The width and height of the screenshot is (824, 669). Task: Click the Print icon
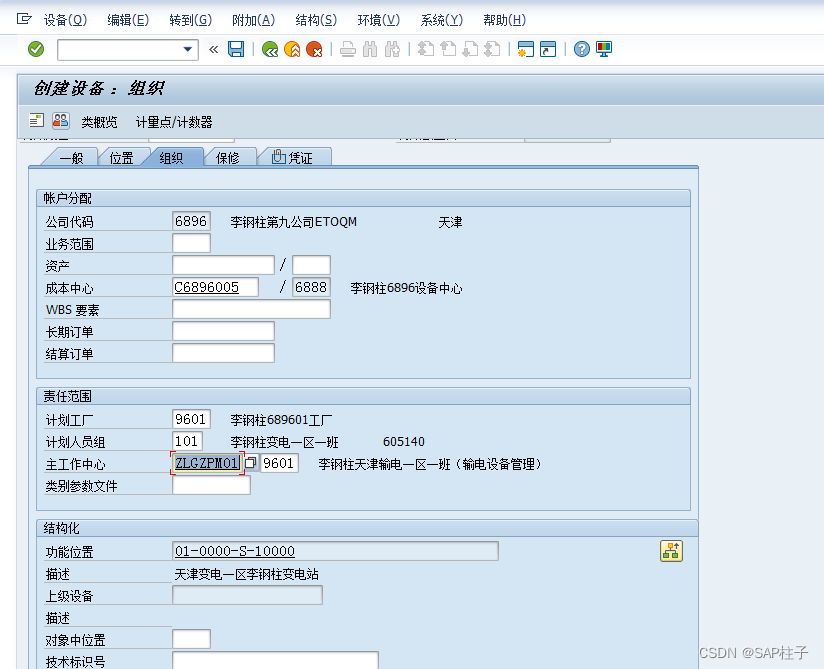pos(348,49)
